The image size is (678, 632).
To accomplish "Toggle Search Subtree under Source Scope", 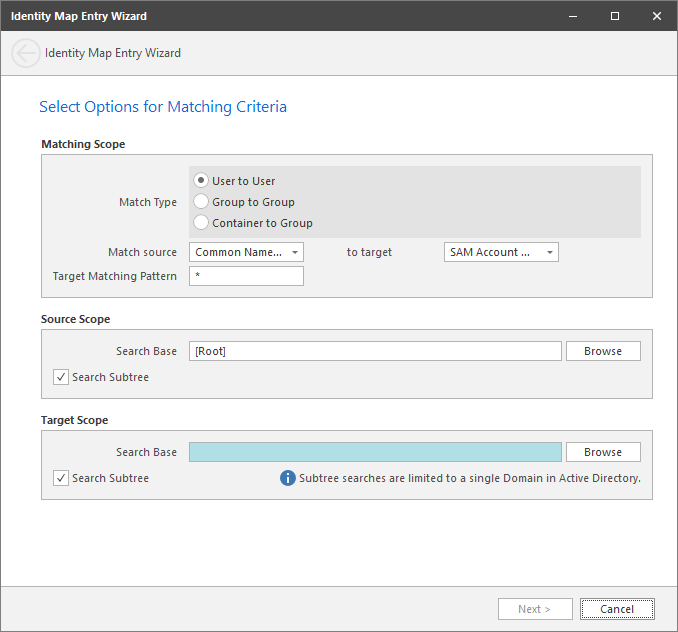I will coord(61,377).
